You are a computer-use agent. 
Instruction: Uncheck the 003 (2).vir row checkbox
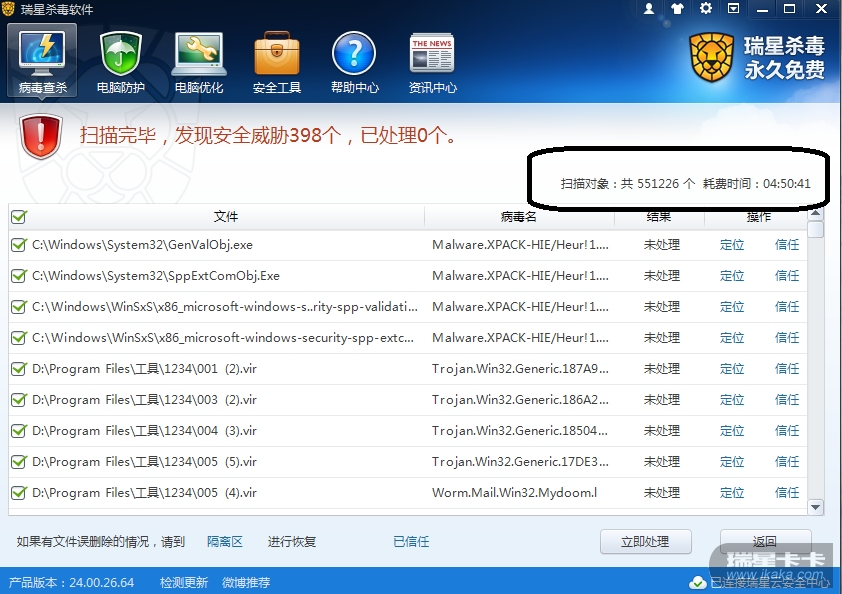(x=19, y=400)
